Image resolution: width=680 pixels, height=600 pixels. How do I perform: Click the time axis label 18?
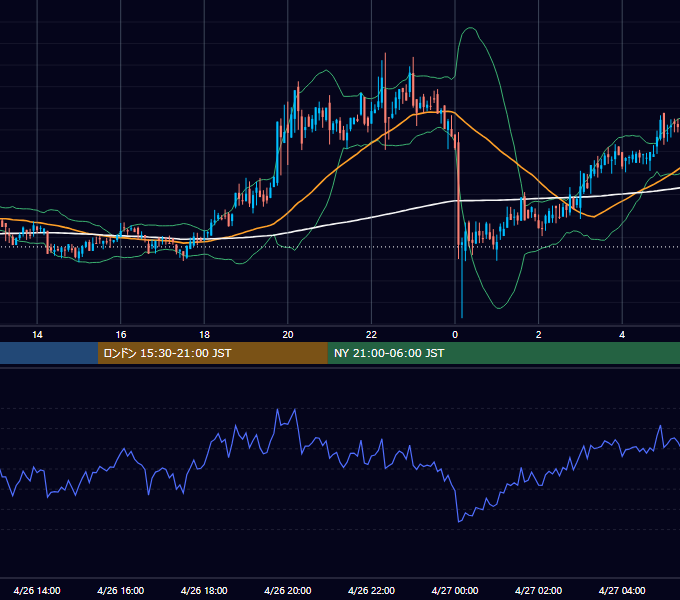point(204,335)
